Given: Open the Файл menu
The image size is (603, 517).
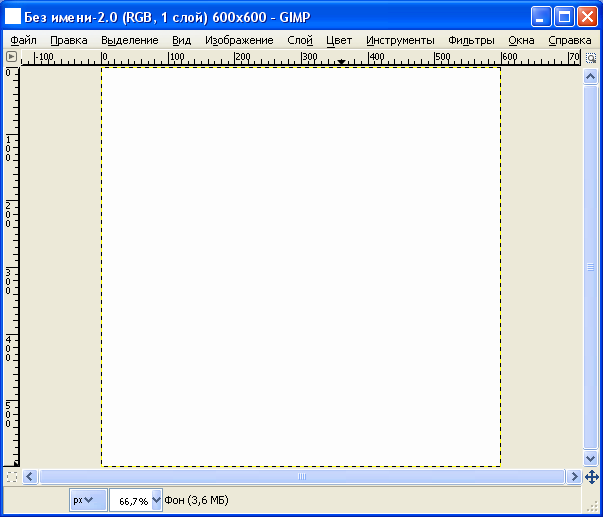Looking at the screenshot, I should pyautogui.click(x=23, y=40).
